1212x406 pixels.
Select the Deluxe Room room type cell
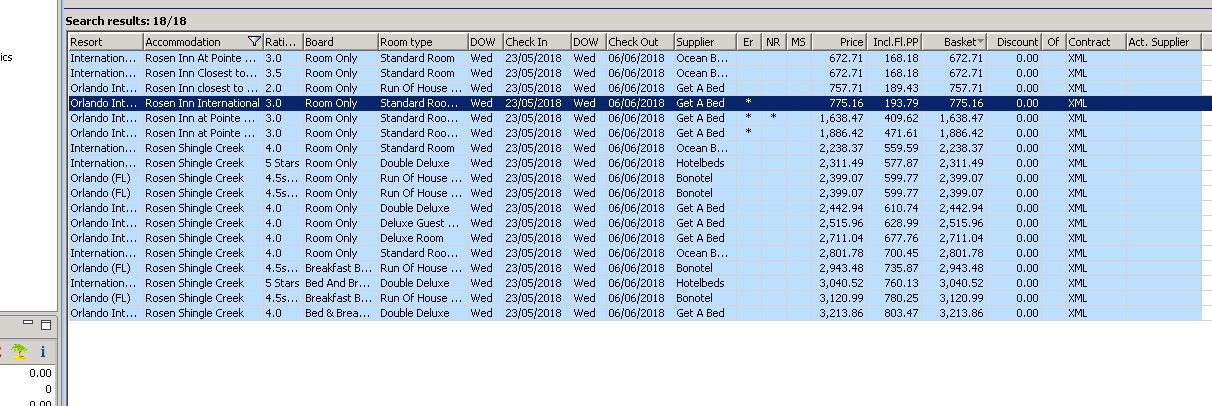422,238
